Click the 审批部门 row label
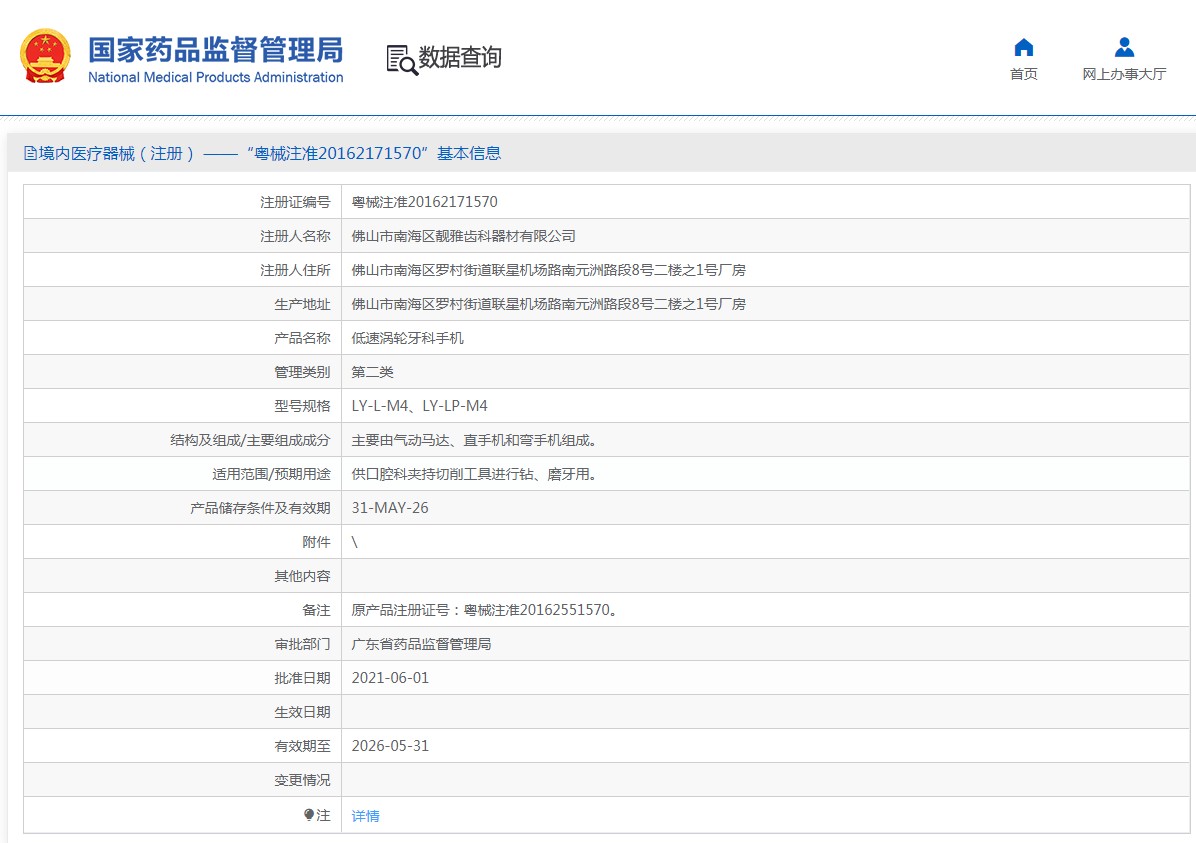The height and width of the screenshot is (843, 1196). coord(302,644)
